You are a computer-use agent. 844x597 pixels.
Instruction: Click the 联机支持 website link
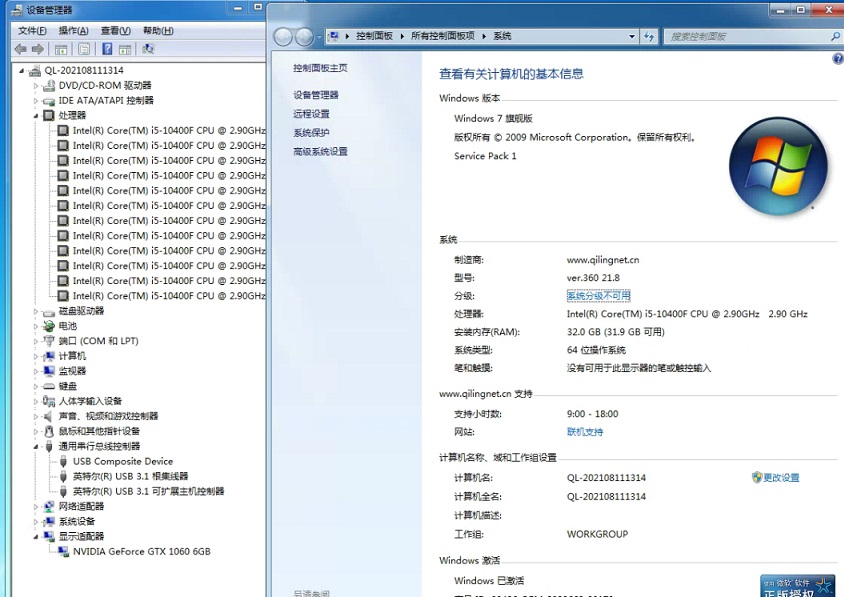tap(585, 432)
